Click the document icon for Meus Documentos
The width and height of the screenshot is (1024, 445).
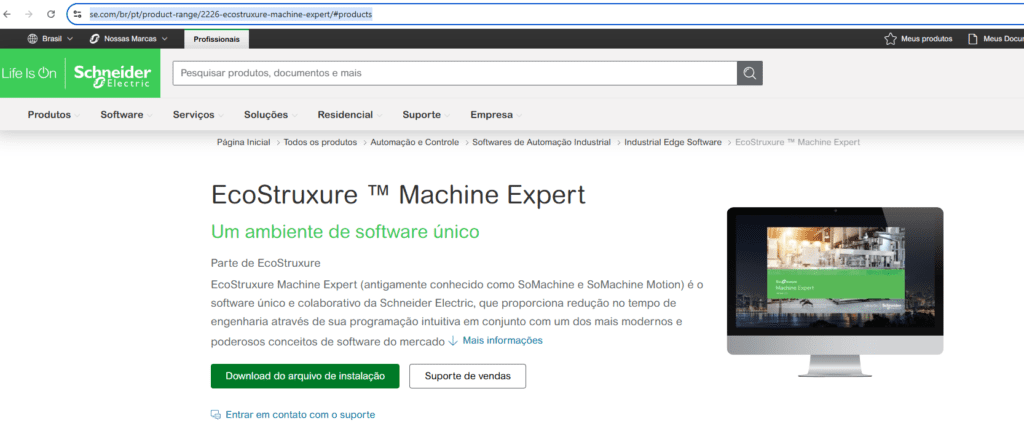click(x=973, y=39)
